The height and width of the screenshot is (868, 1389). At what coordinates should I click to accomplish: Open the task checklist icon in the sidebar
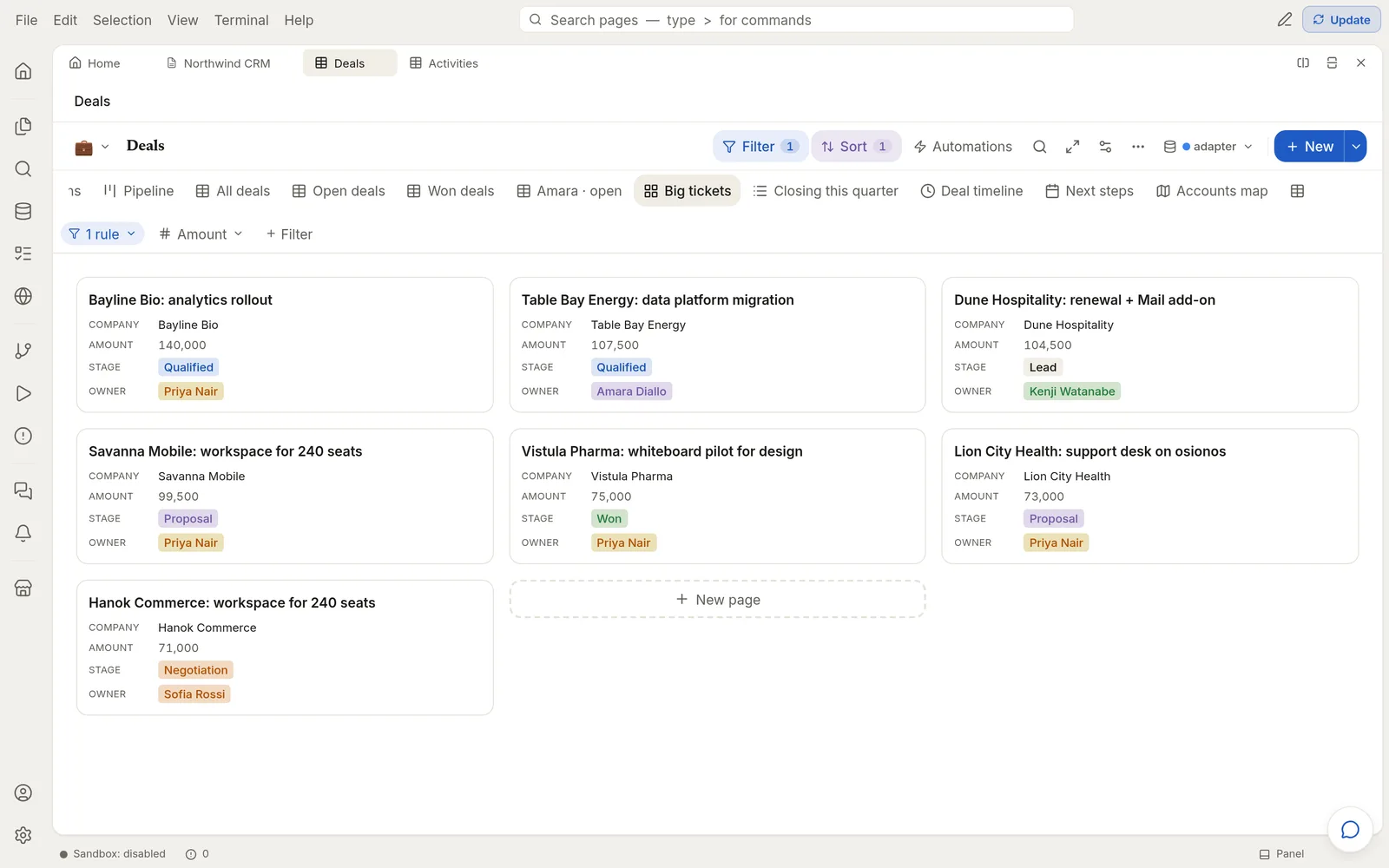click(23, 253)
